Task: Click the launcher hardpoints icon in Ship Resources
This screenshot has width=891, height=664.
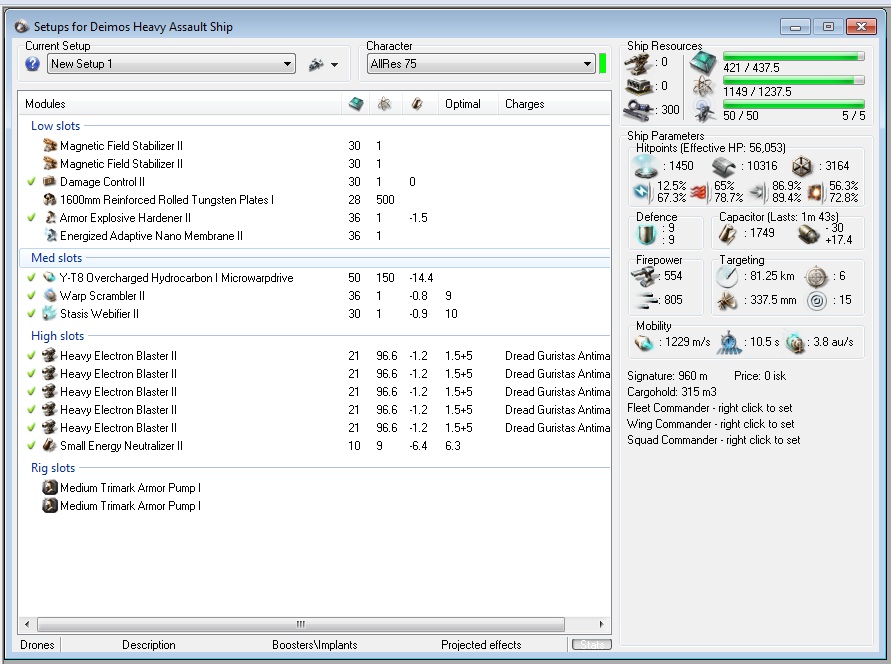Action: point(639,87)
